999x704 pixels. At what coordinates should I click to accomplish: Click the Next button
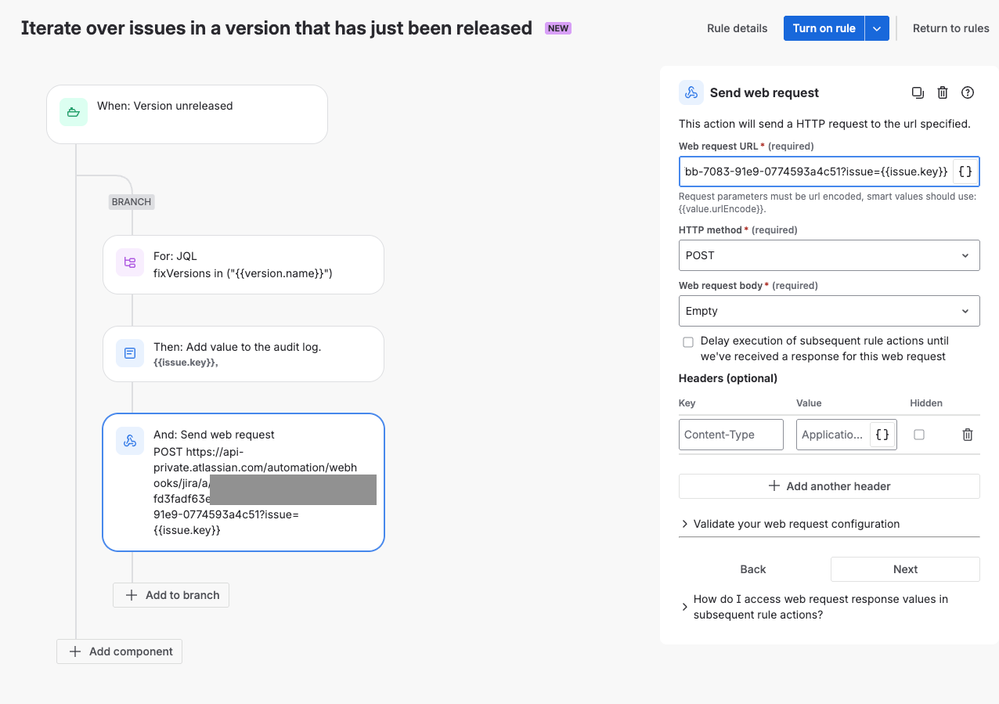[x=905, y=569]
